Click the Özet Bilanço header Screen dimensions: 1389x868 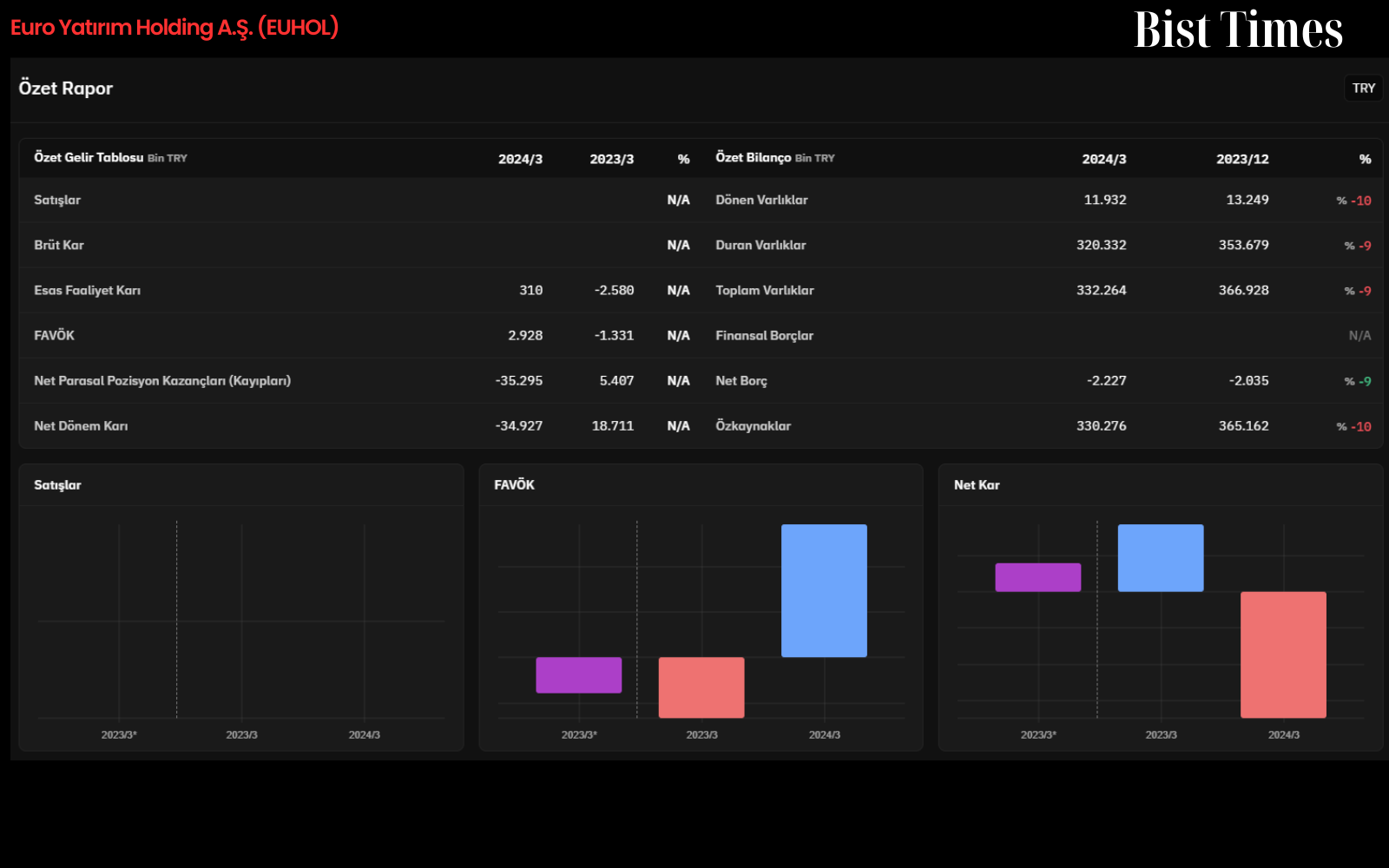753,158
